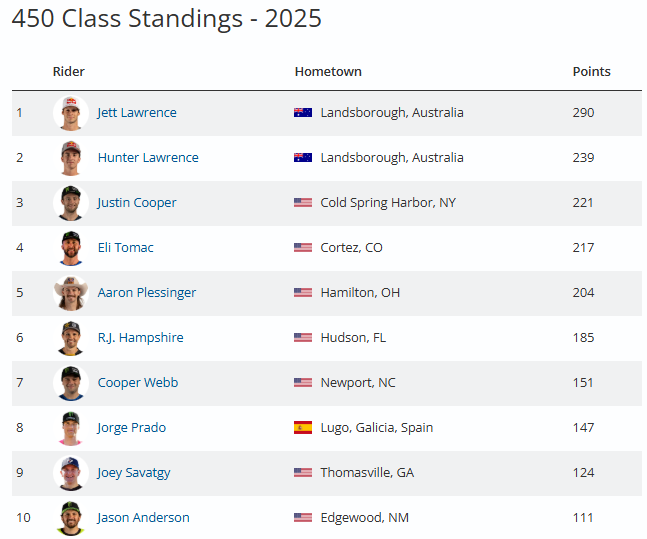Click the US flag beside Hamilton, OH
The height and width of the screenshot is (539, 647).
click(x=303, y=293)
